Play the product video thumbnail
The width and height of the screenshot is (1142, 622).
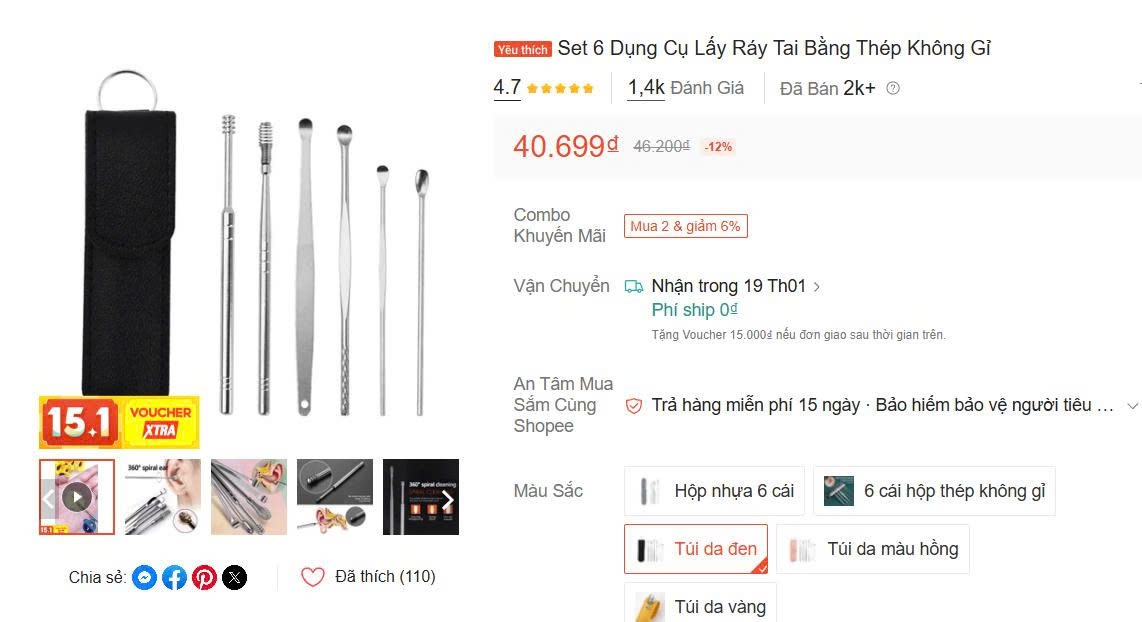(x=76, y=497)
